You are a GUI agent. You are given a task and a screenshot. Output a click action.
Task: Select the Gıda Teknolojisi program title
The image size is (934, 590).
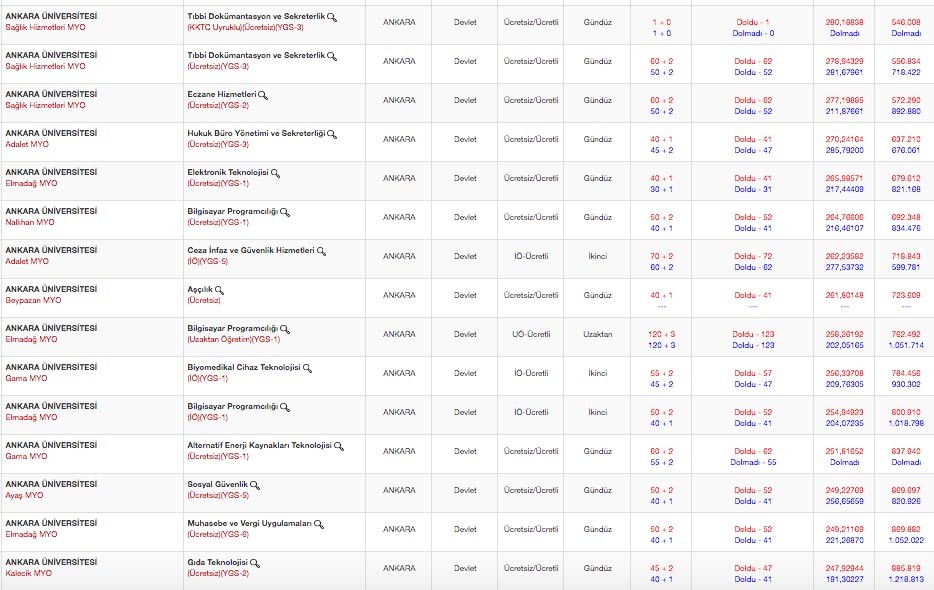click(218, 562)
